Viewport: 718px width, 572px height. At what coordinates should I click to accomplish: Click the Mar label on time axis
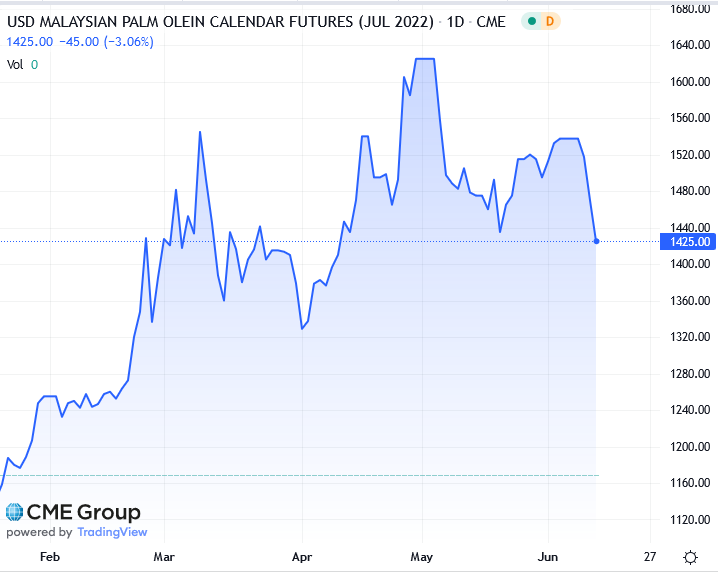coord(165,557)
